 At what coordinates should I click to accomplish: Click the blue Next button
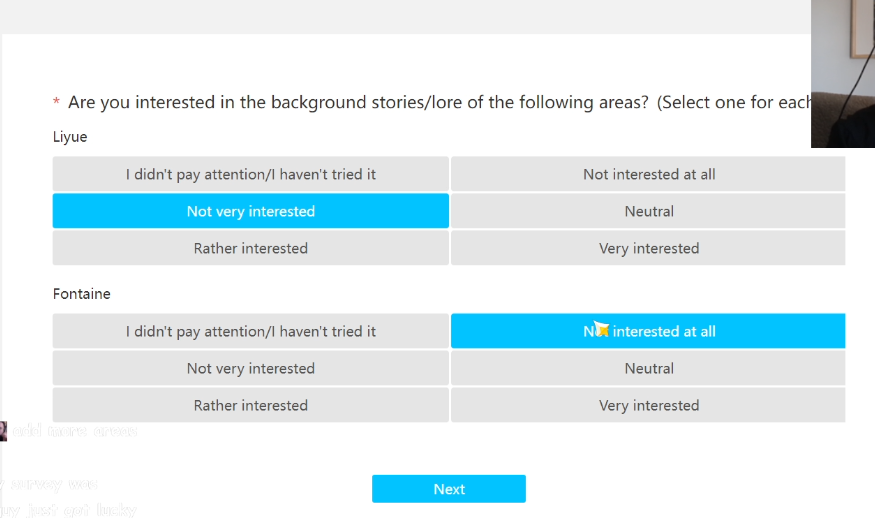click(449, 489)
